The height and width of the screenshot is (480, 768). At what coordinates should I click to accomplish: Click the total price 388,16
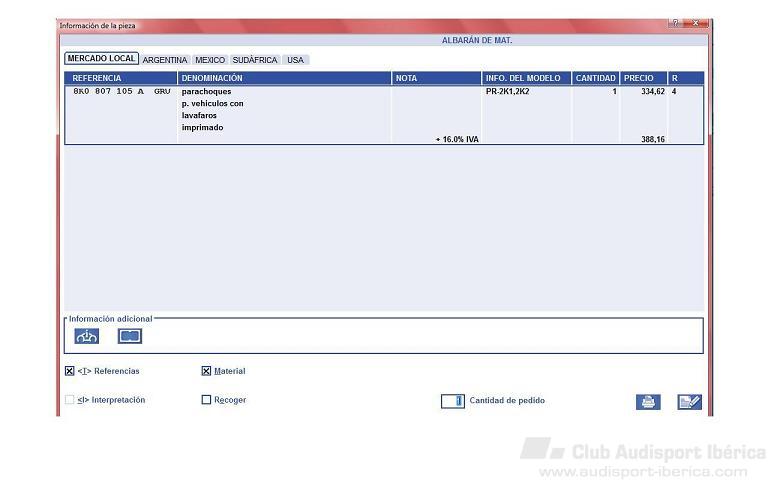[x=653, y=139]
